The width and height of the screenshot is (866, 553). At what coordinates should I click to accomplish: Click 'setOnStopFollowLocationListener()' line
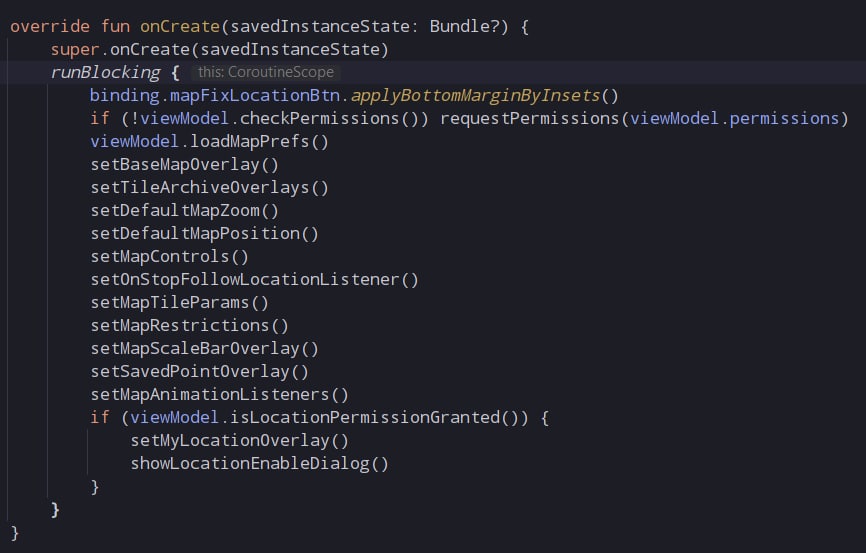click(254, 280)
